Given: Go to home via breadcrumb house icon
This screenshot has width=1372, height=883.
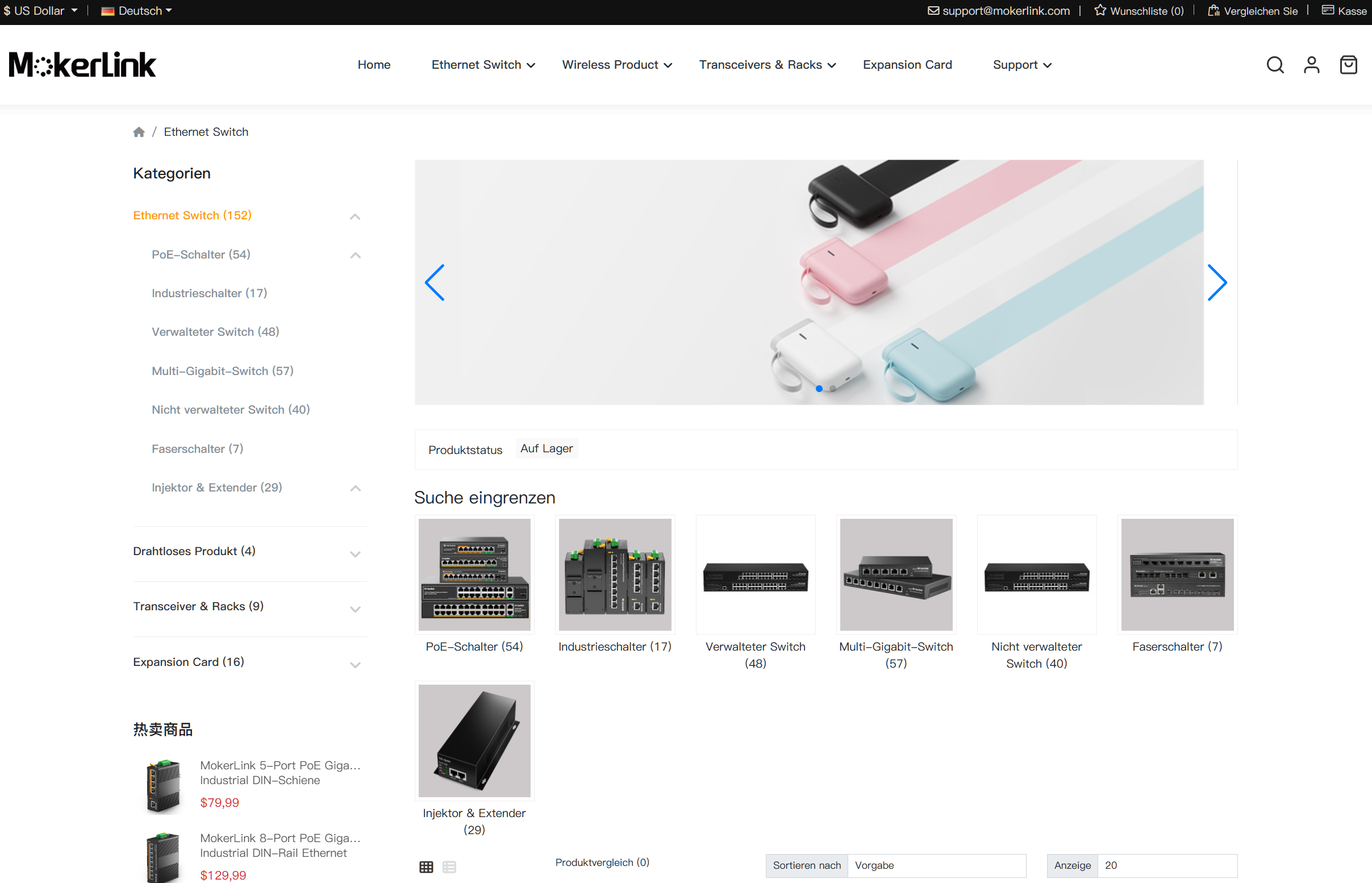Looking at the screenshot, I should pyautogui.click(x=139, y=132).
